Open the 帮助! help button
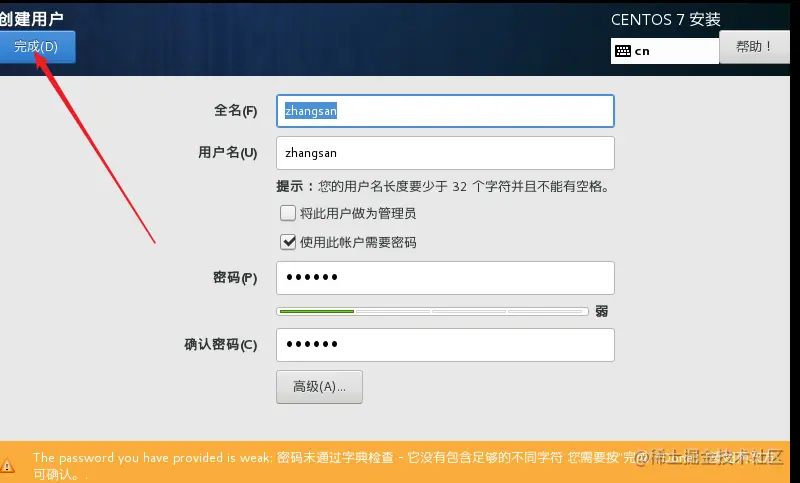This screenshot has height=483, width=800. [754, 47]
